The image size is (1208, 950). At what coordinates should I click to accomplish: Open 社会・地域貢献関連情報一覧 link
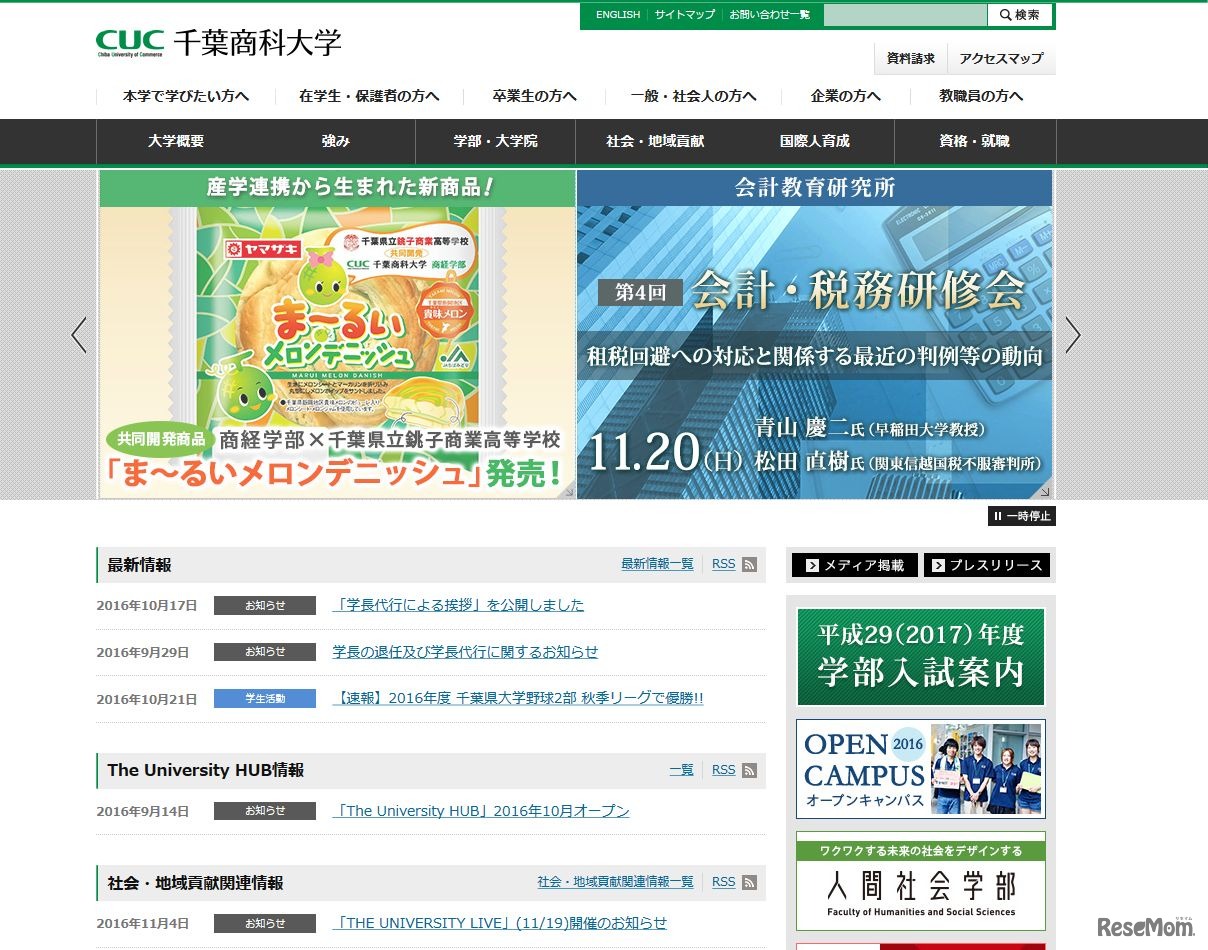(615, 882)
